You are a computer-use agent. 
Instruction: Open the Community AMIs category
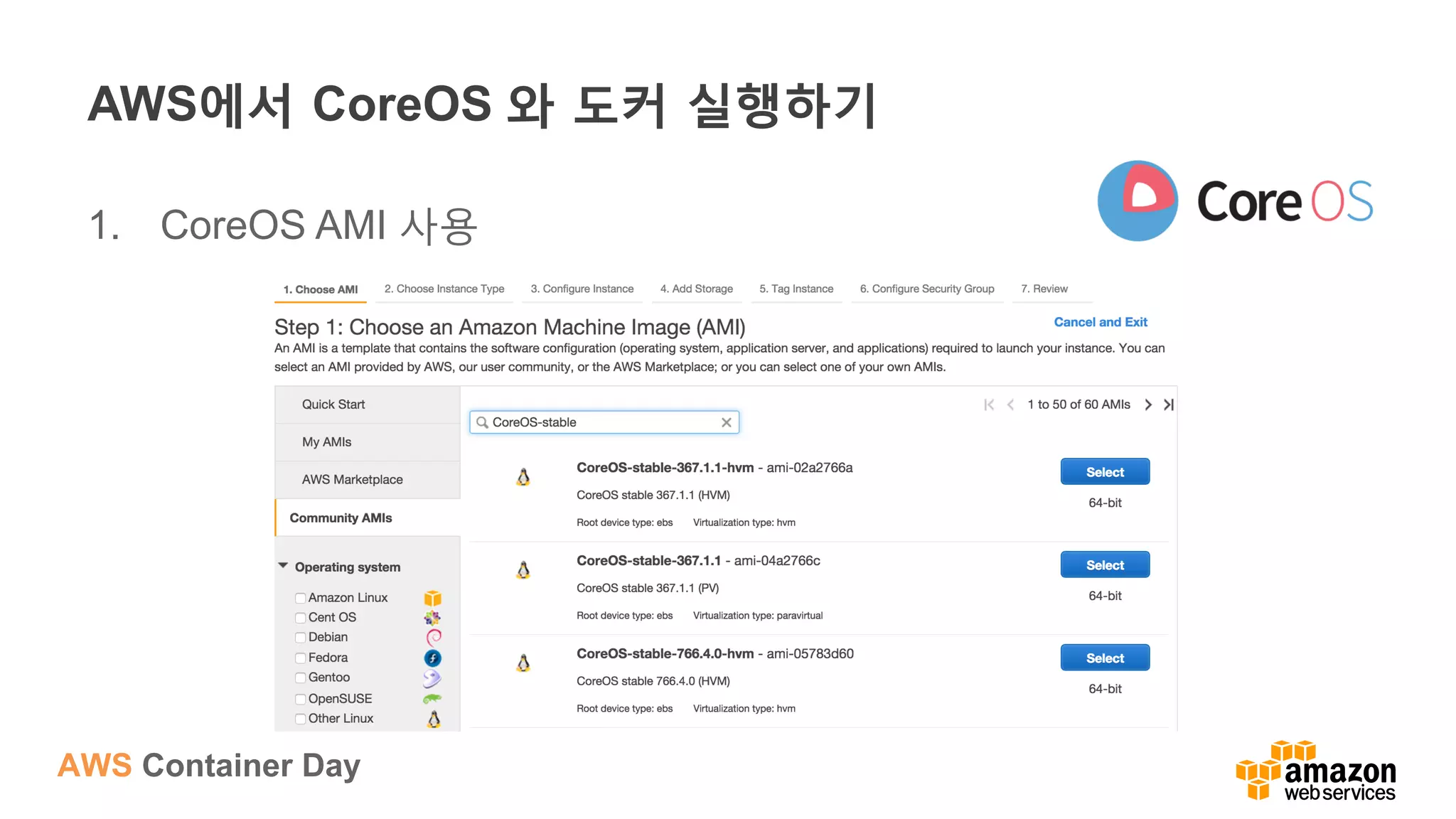pyautogui.click(x=368, y=518)
